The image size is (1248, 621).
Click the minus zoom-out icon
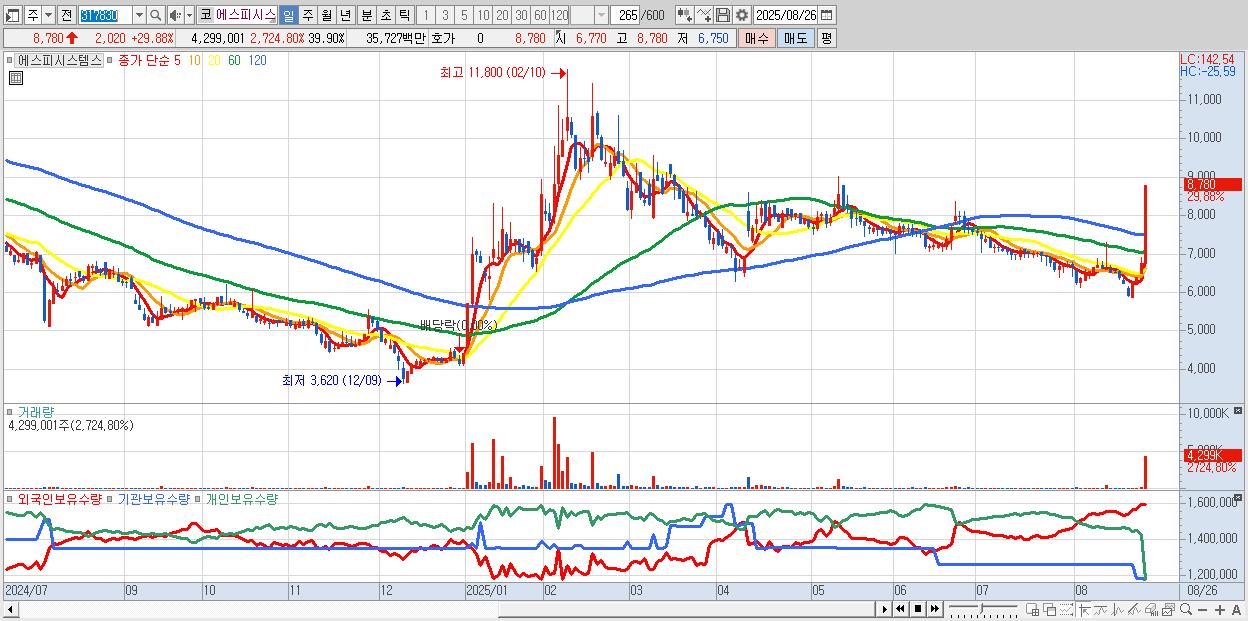(1202, 609)
